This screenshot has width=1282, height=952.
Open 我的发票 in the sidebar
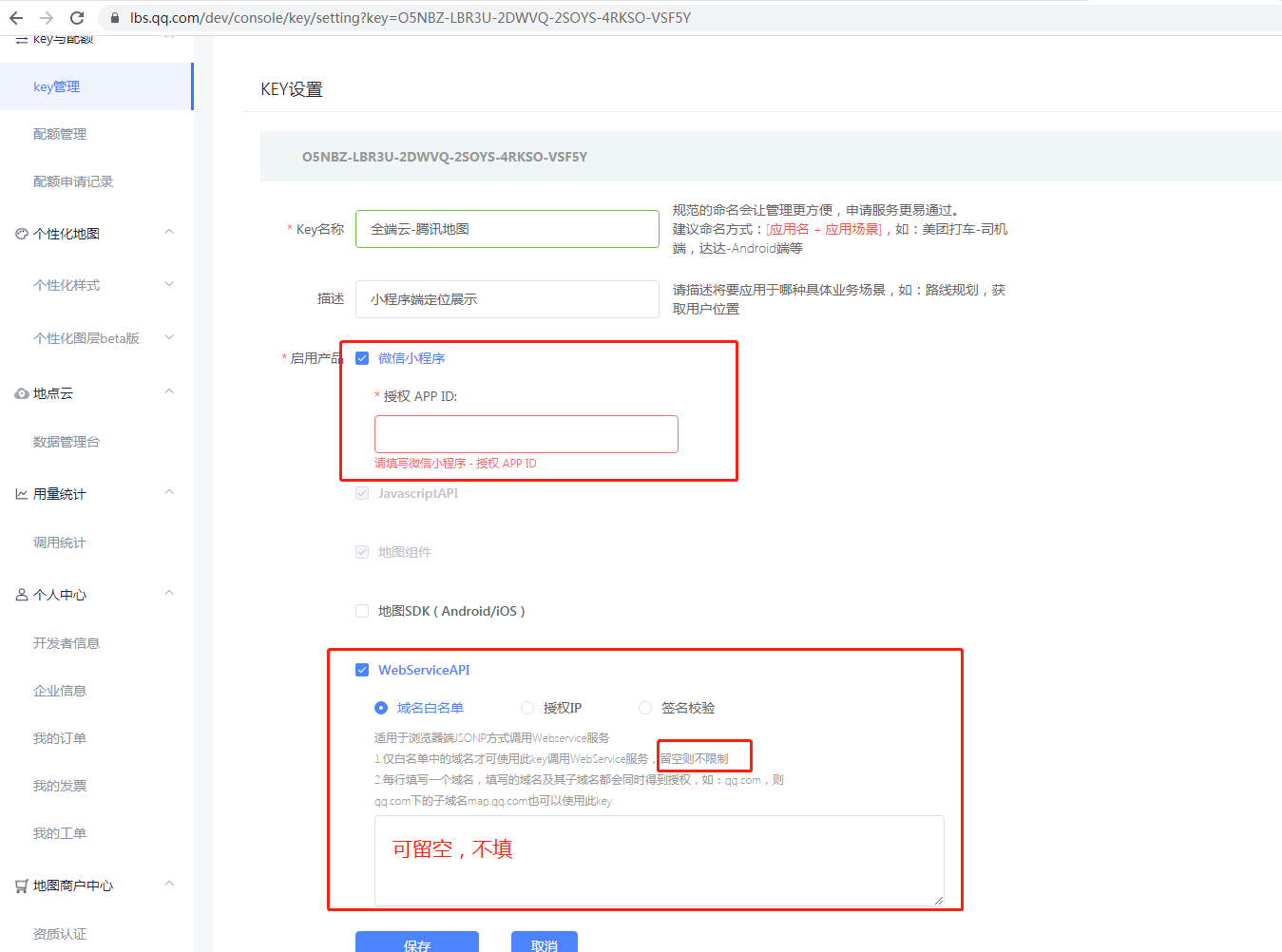point(60,786)
